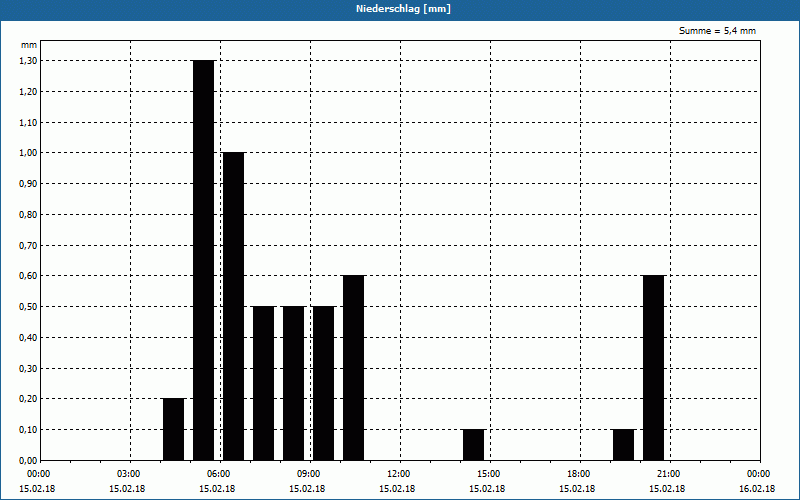Click the 06:00 time axis label
This screenshot has width=800, height=500.
[x=218, y=474]
